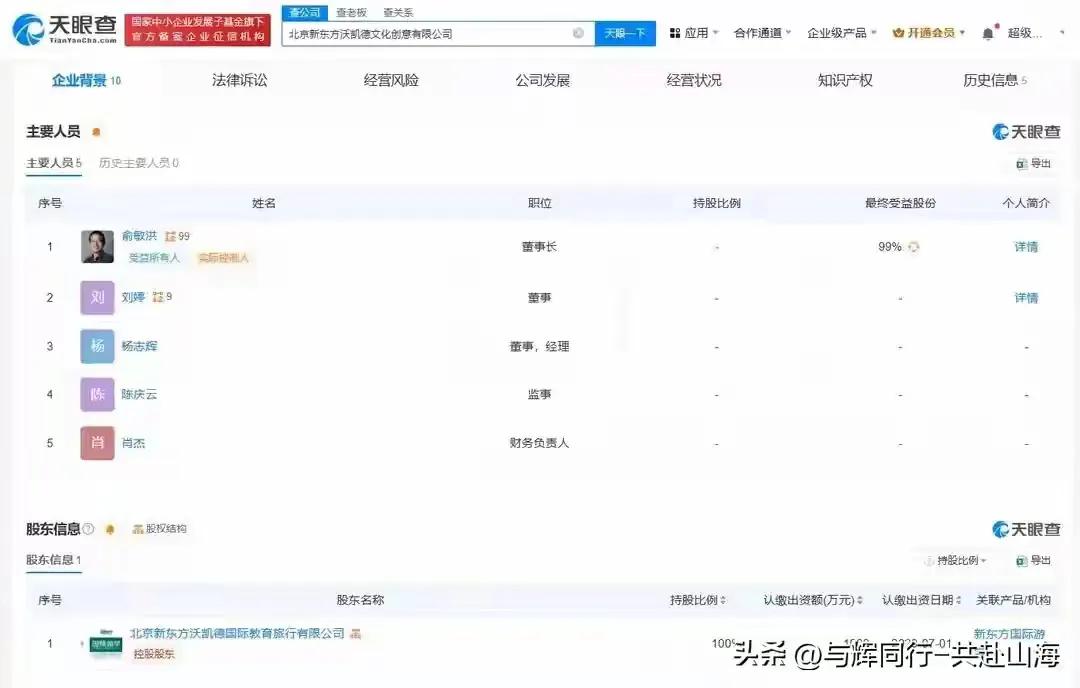Screen dimensions: 1080x688
Task: Open the 合作通道 dropdown menu
Action: point(762,33)
